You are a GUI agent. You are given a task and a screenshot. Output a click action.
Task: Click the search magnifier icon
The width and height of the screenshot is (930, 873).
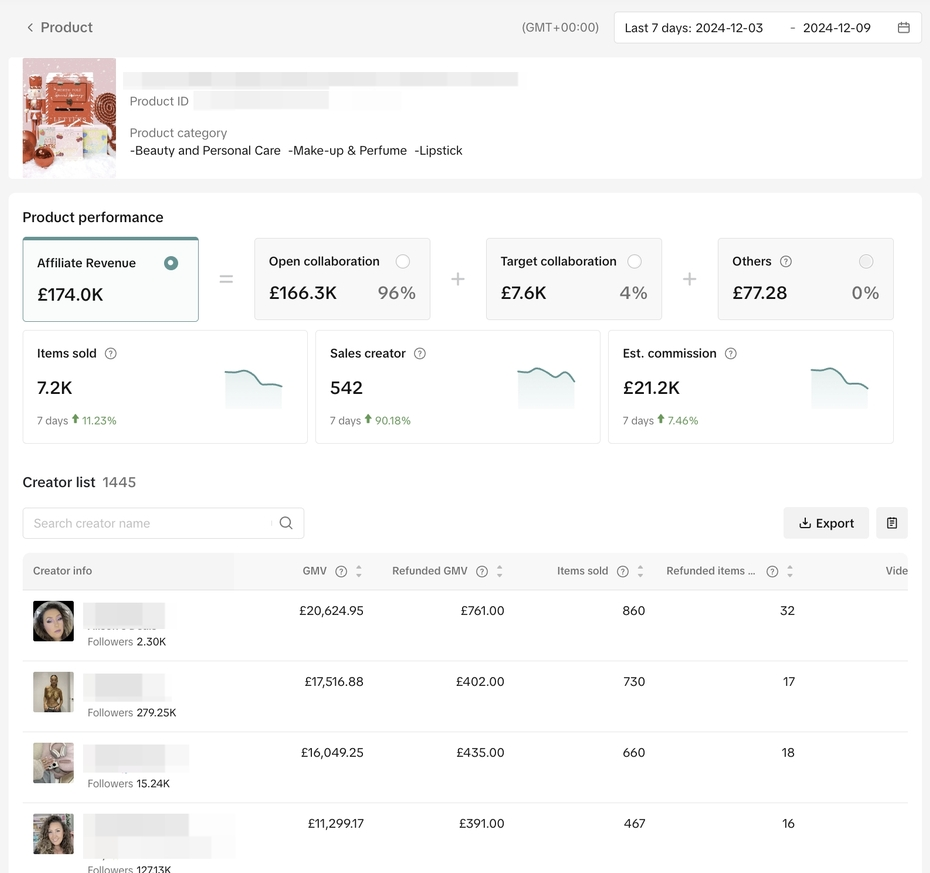pyautogui.click(x=286, y=523)
